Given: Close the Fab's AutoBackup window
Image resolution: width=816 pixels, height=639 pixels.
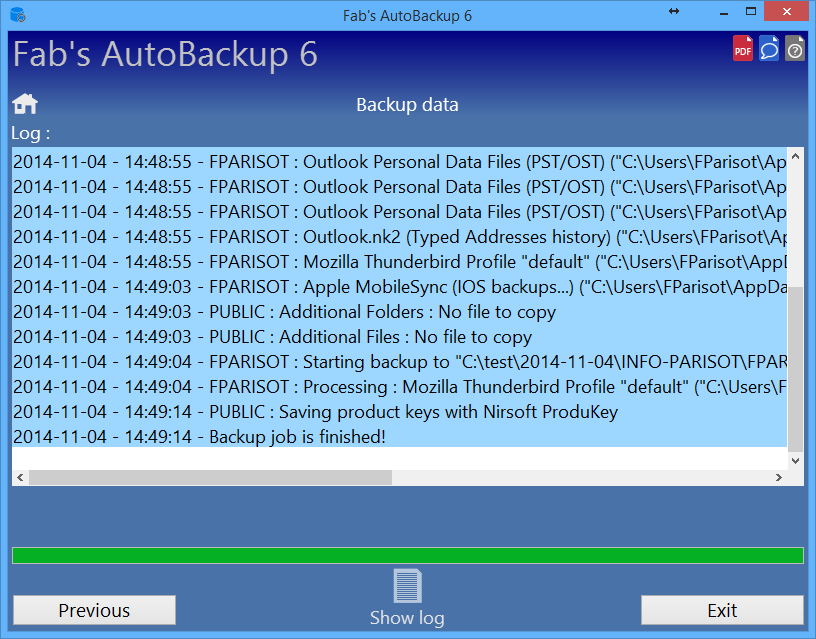Looking at the screenshot, I should (787, 11).
